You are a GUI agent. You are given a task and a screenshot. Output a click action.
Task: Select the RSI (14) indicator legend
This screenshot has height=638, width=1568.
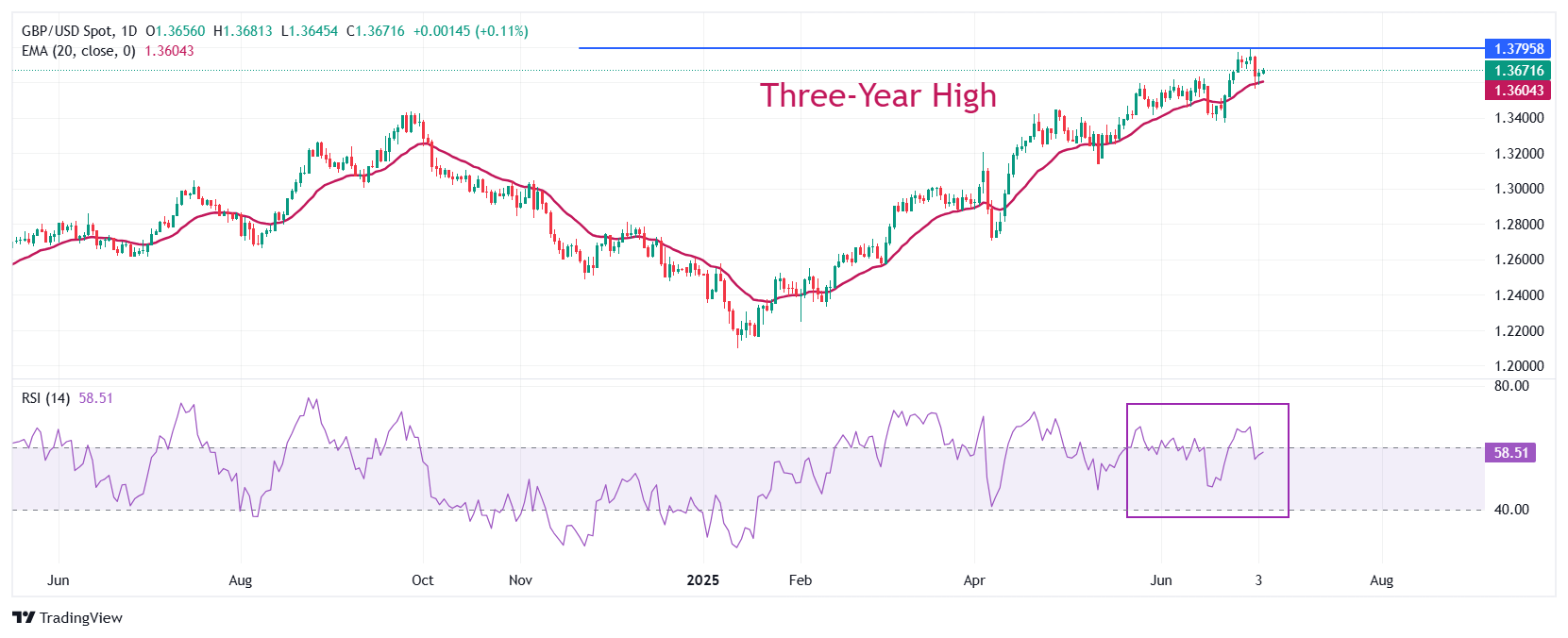45,398
